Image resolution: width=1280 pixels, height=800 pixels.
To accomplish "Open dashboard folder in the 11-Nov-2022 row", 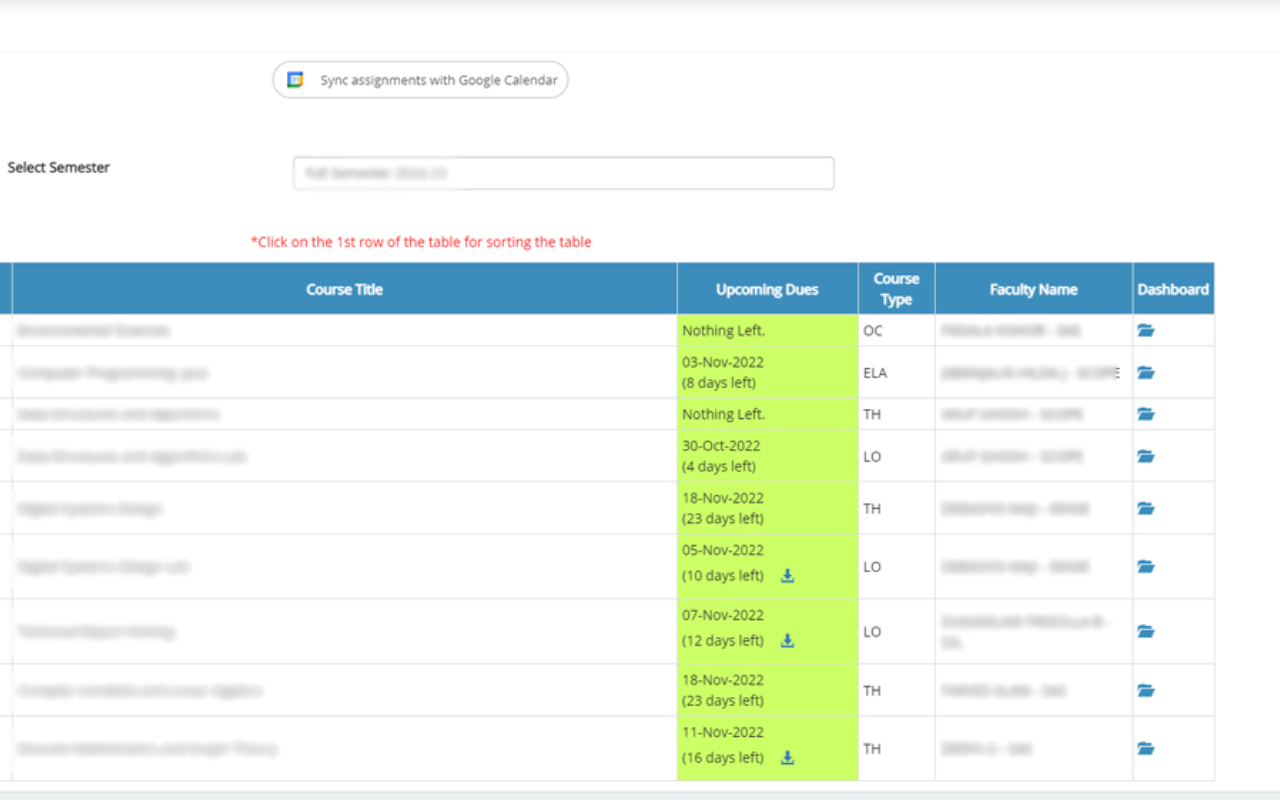I will (1146, 748).
